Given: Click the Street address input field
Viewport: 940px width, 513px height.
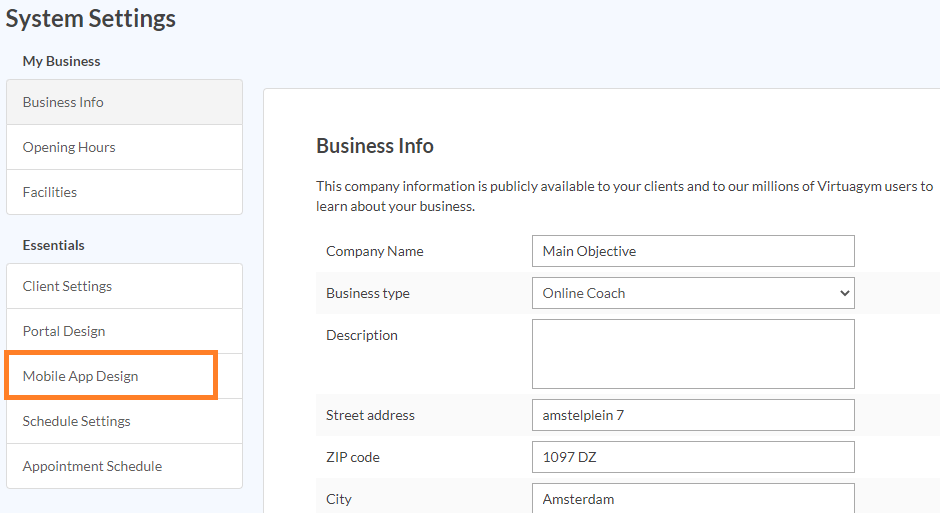Looking at the screenshot, I should 692,415.
